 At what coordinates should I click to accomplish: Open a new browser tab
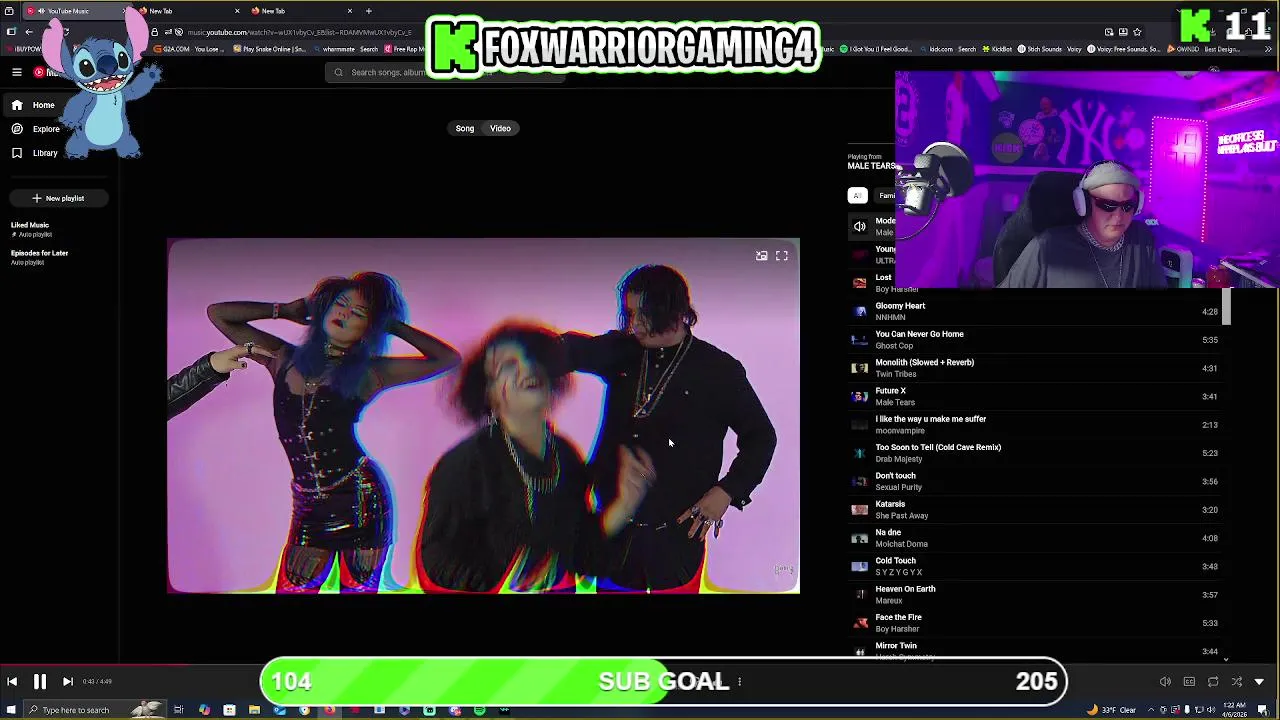point(368,11)
